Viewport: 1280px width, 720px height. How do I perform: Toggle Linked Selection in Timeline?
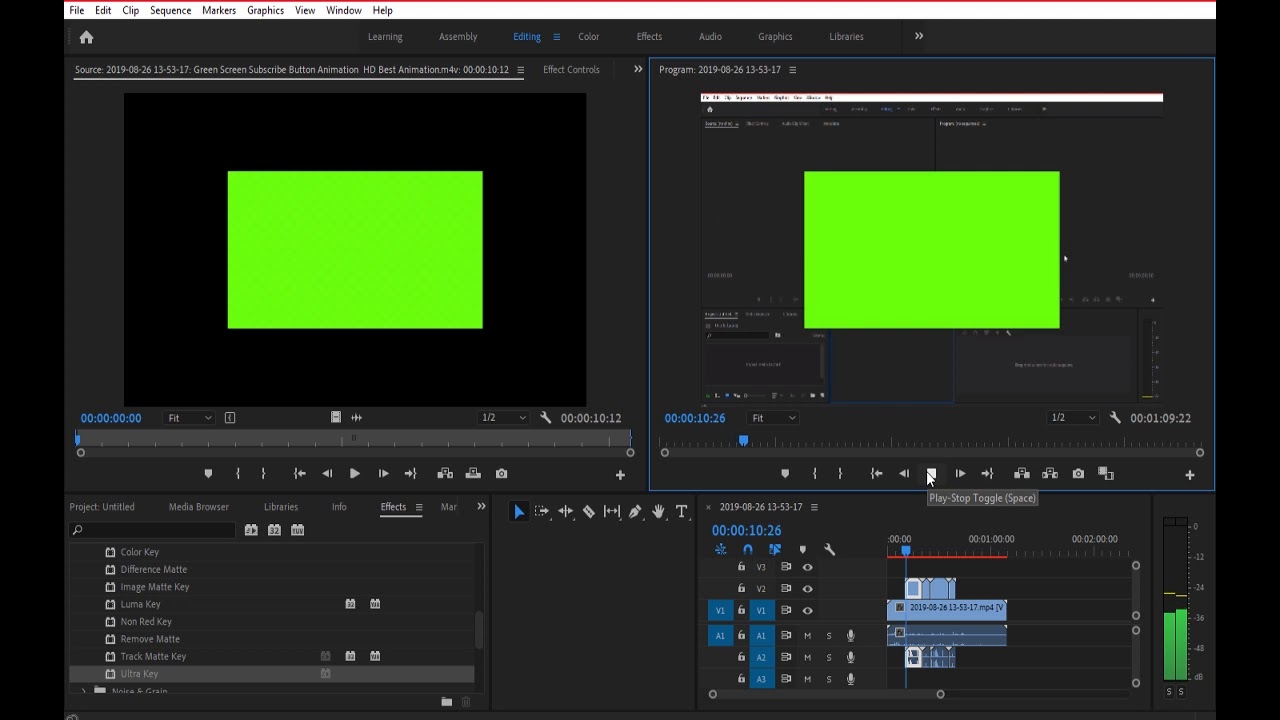pos(775,549)
